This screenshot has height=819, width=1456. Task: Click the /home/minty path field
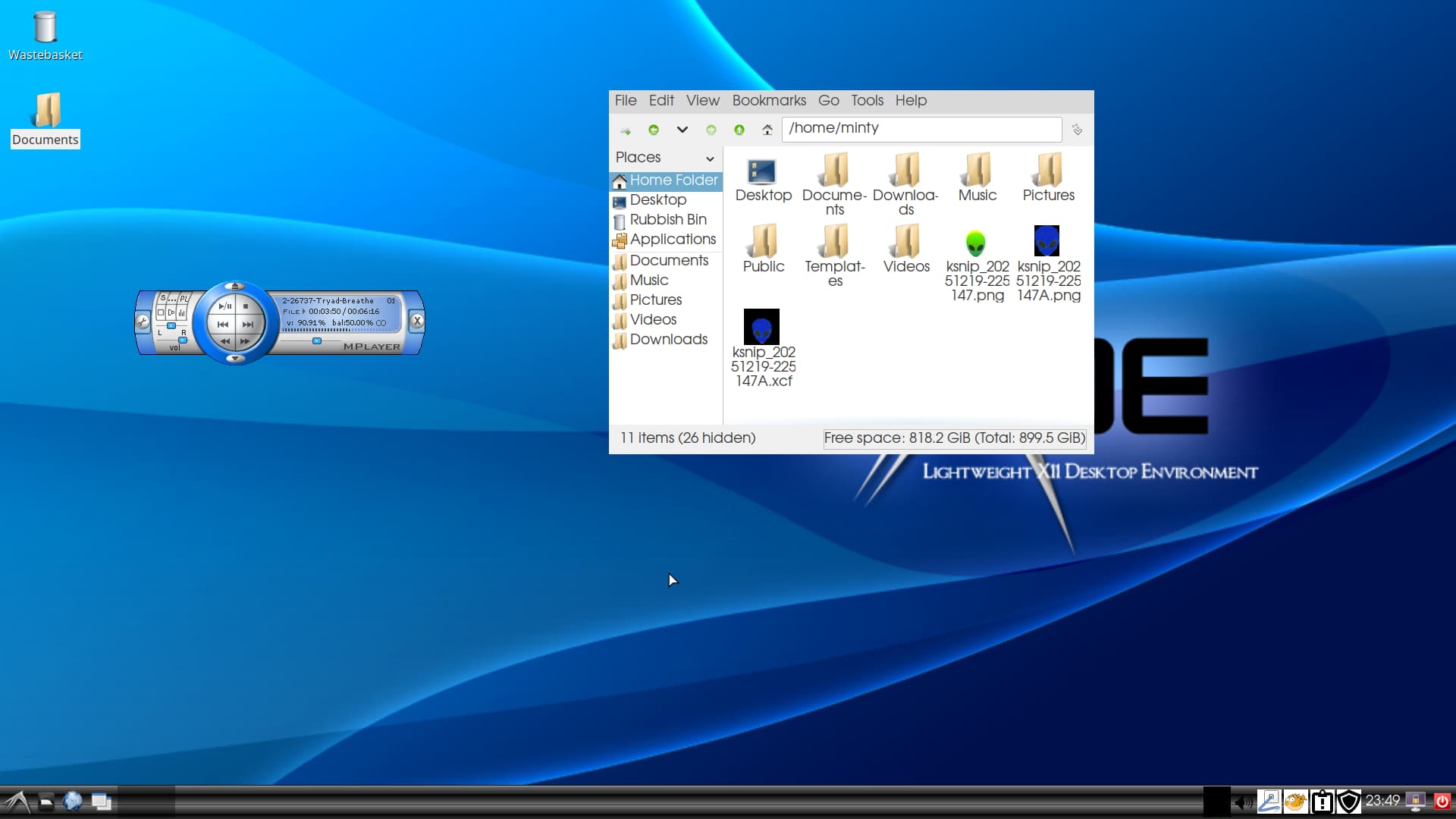click(x=921, y=129)
